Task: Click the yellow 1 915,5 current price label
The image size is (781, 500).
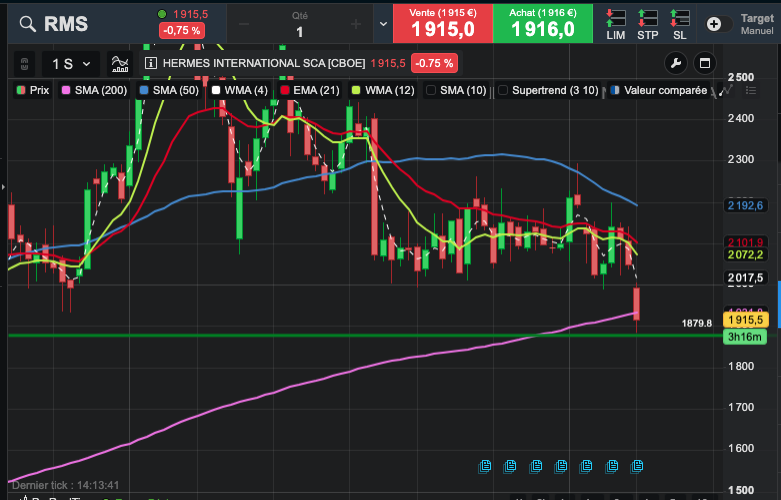Action: pos(745,320)
